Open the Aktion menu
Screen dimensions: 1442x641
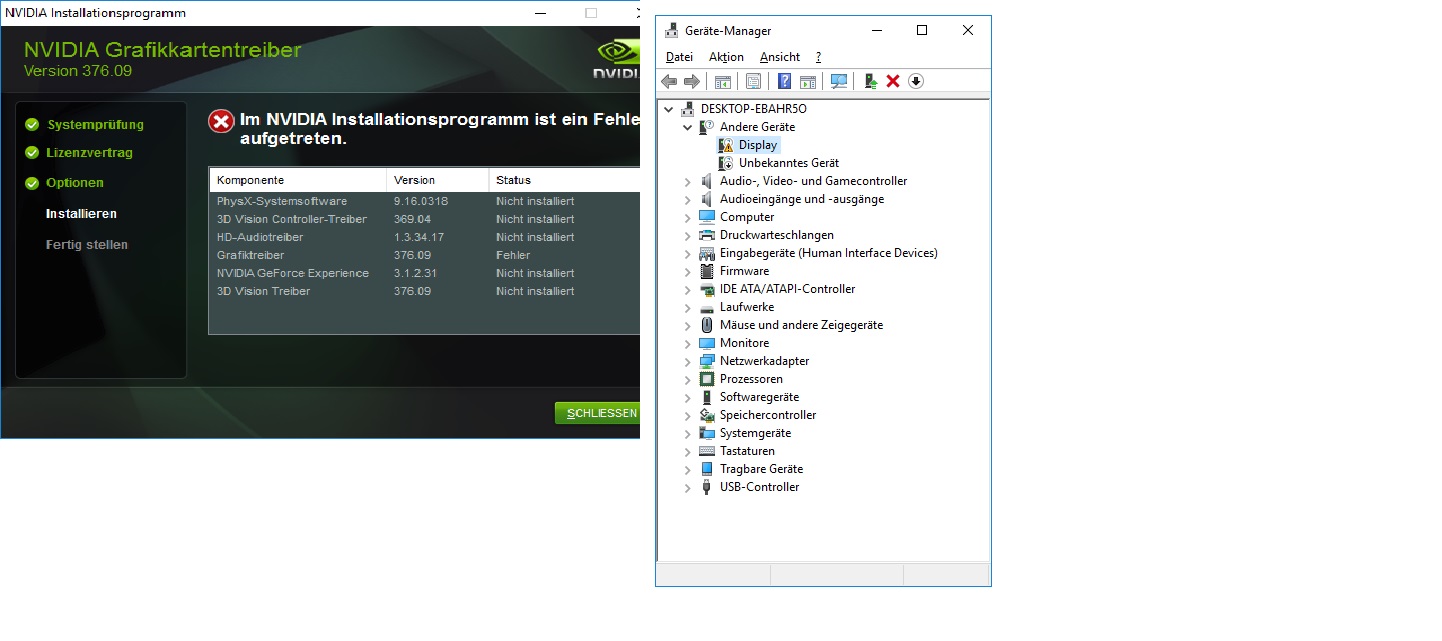pos(726,57)
